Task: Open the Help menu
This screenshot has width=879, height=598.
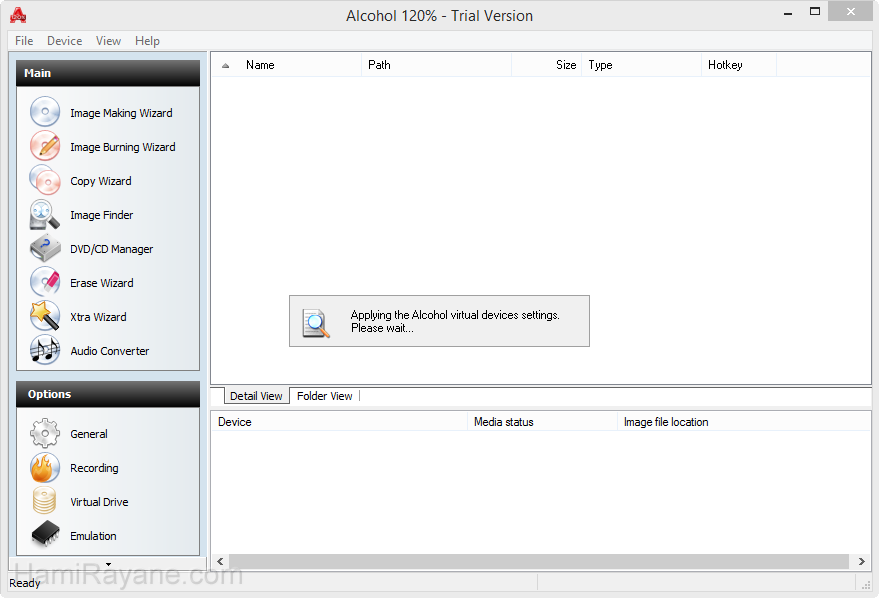Action: pyautogui.click(x=147, y=41)
